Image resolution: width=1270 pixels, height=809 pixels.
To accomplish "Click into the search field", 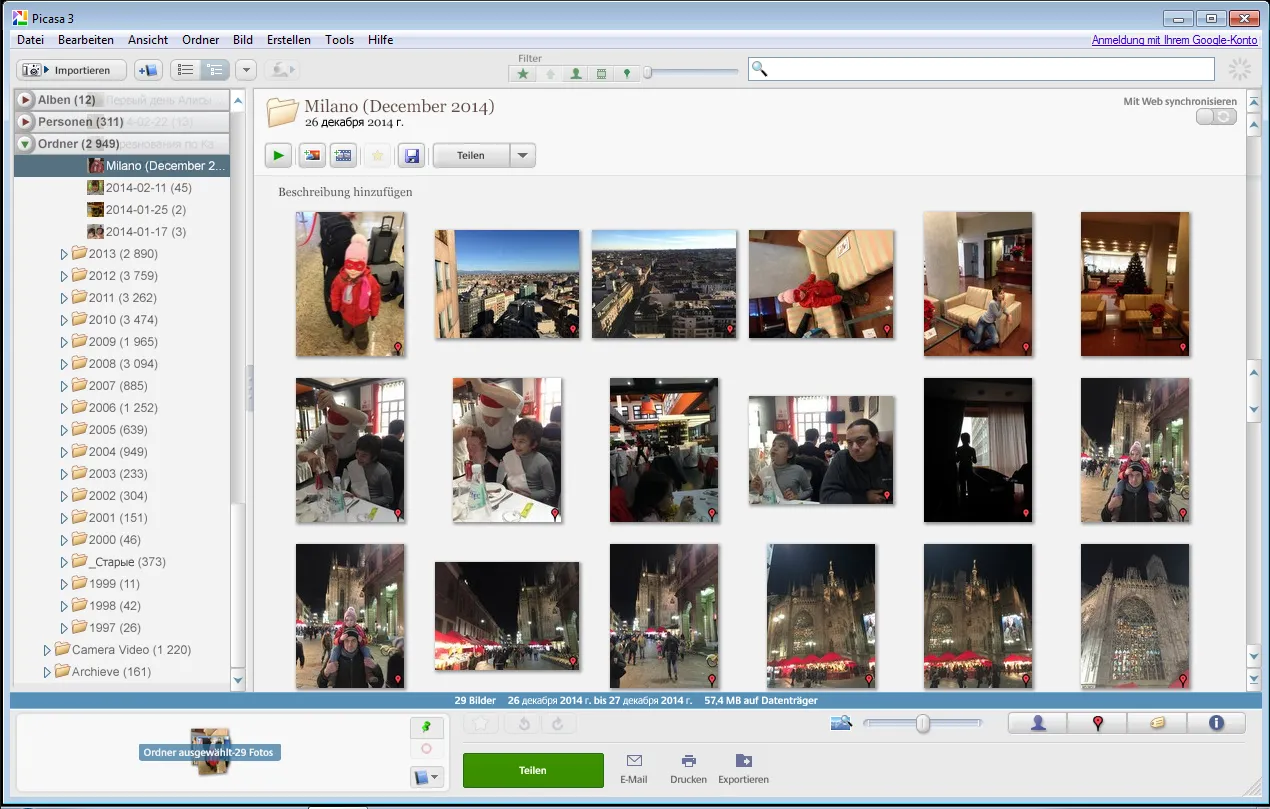I will point(980,69).
